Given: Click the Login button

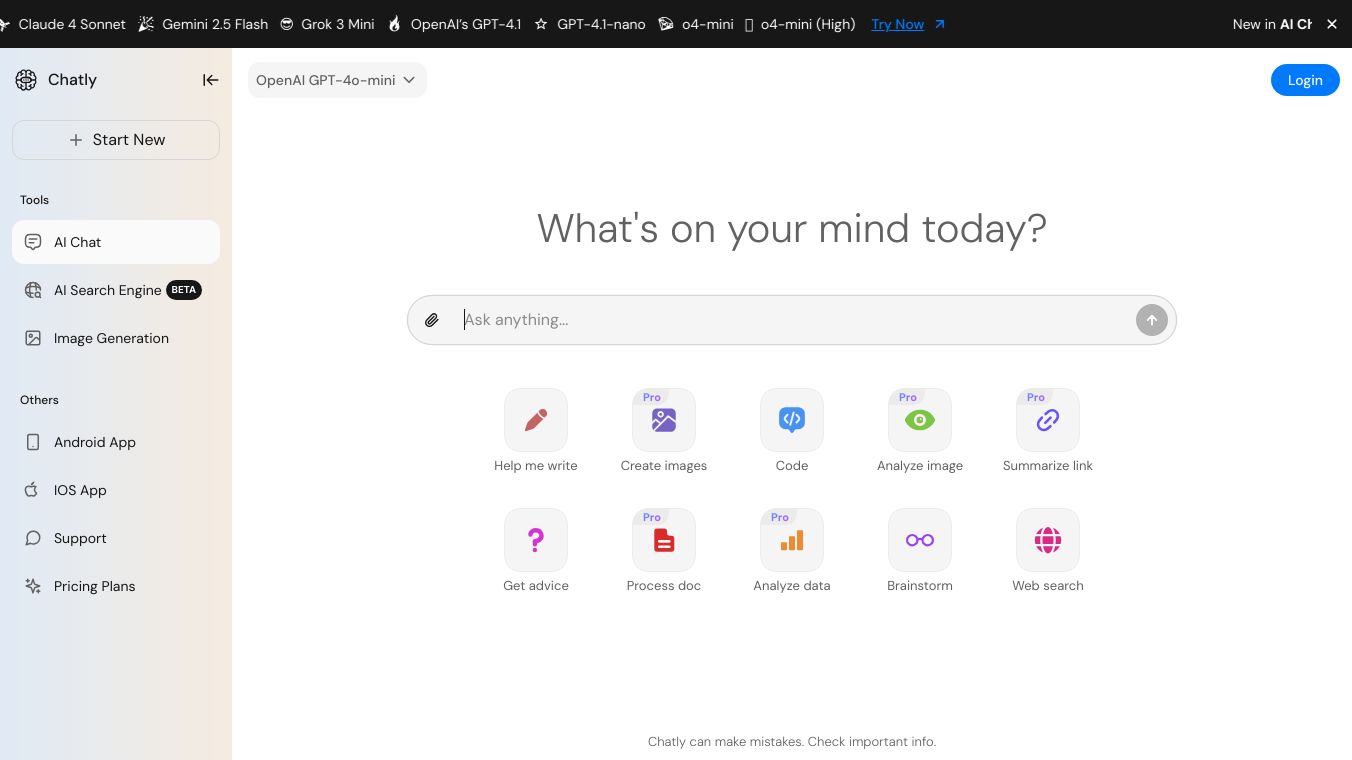Looking at the screenshot, I should (1305, 80).
